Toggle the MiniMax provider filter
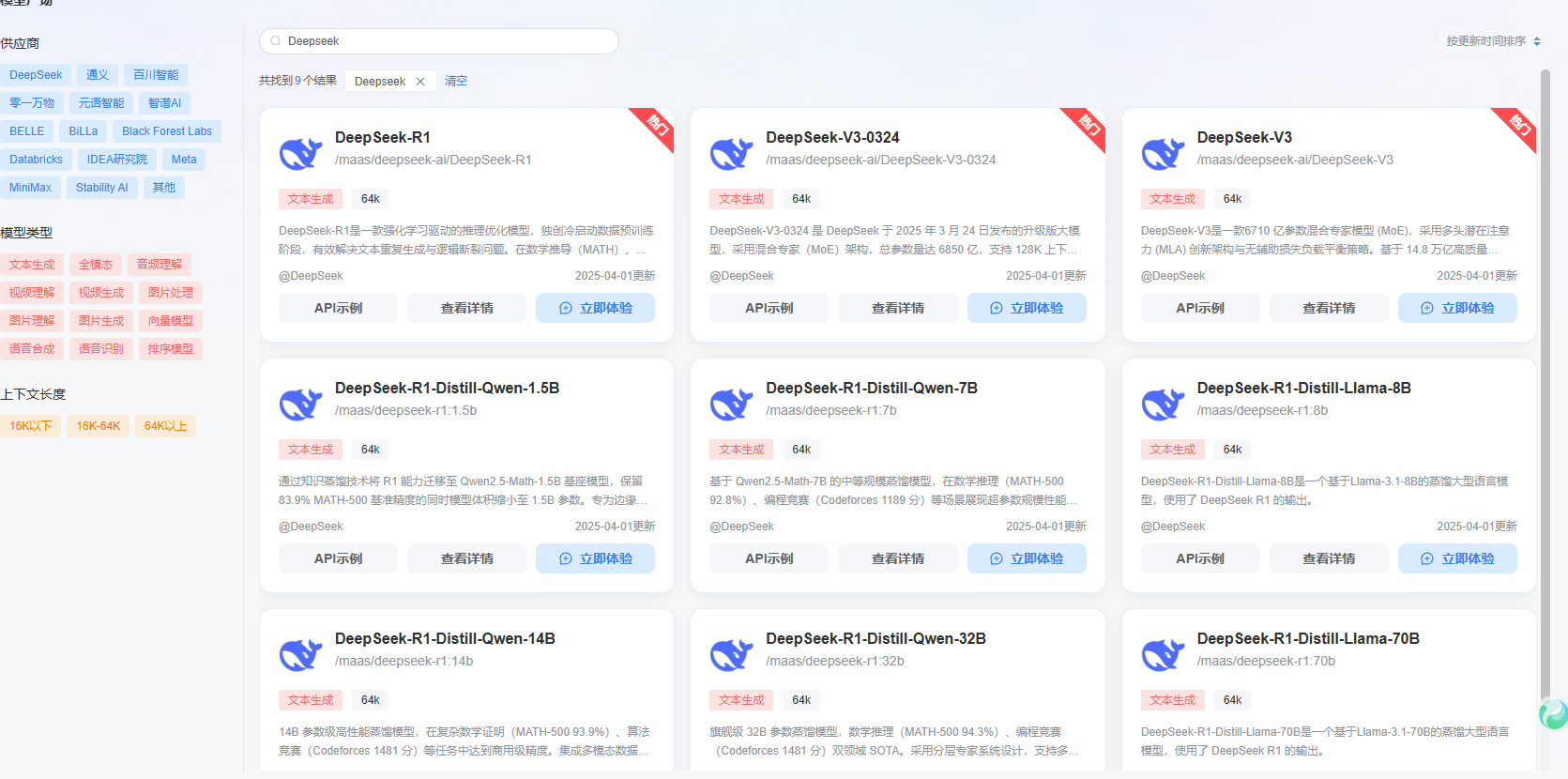Viewport: 1568px width, 779px height. click(x=31, y=188)
